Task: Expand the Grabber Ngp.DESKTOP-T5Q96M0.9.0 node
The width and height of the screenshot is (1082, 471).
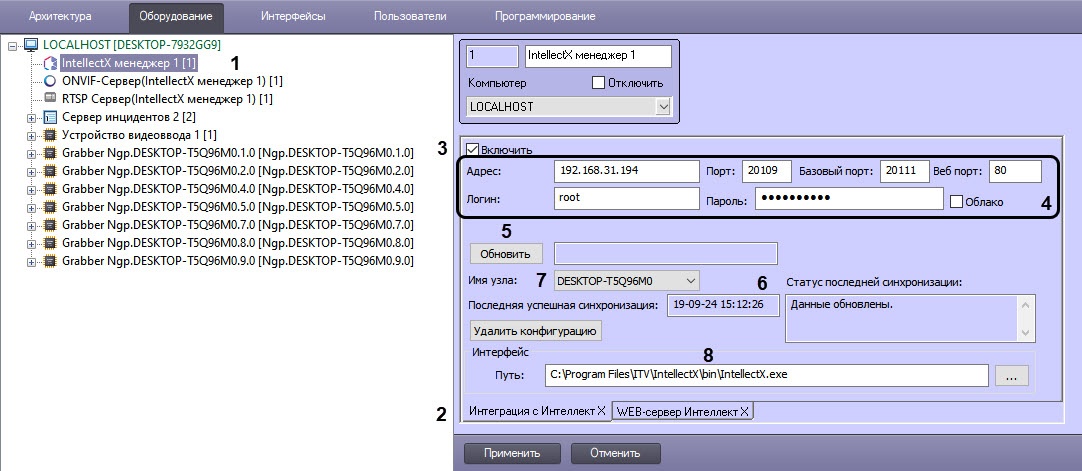Action: click(x=31, y=261)
